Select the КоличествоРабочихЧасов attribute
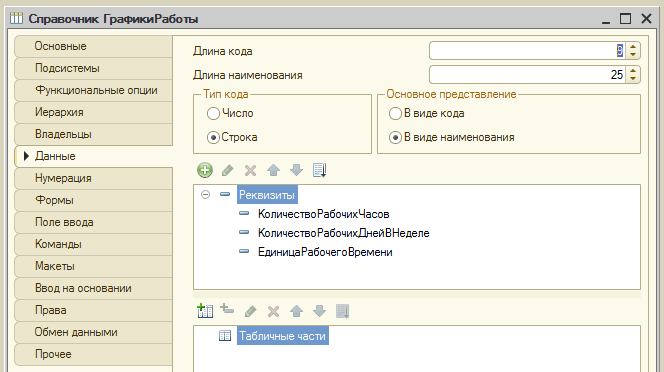This screenshot has width=664, height=372. [324, 214]
